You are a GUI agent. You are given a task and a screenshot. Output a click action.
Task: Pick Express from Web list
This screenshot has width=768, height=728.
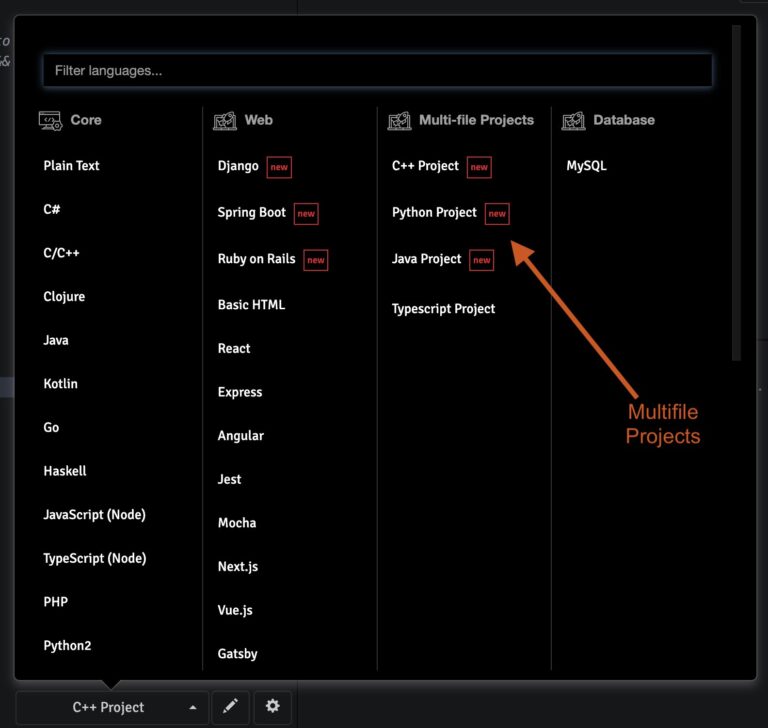(240, 392)
